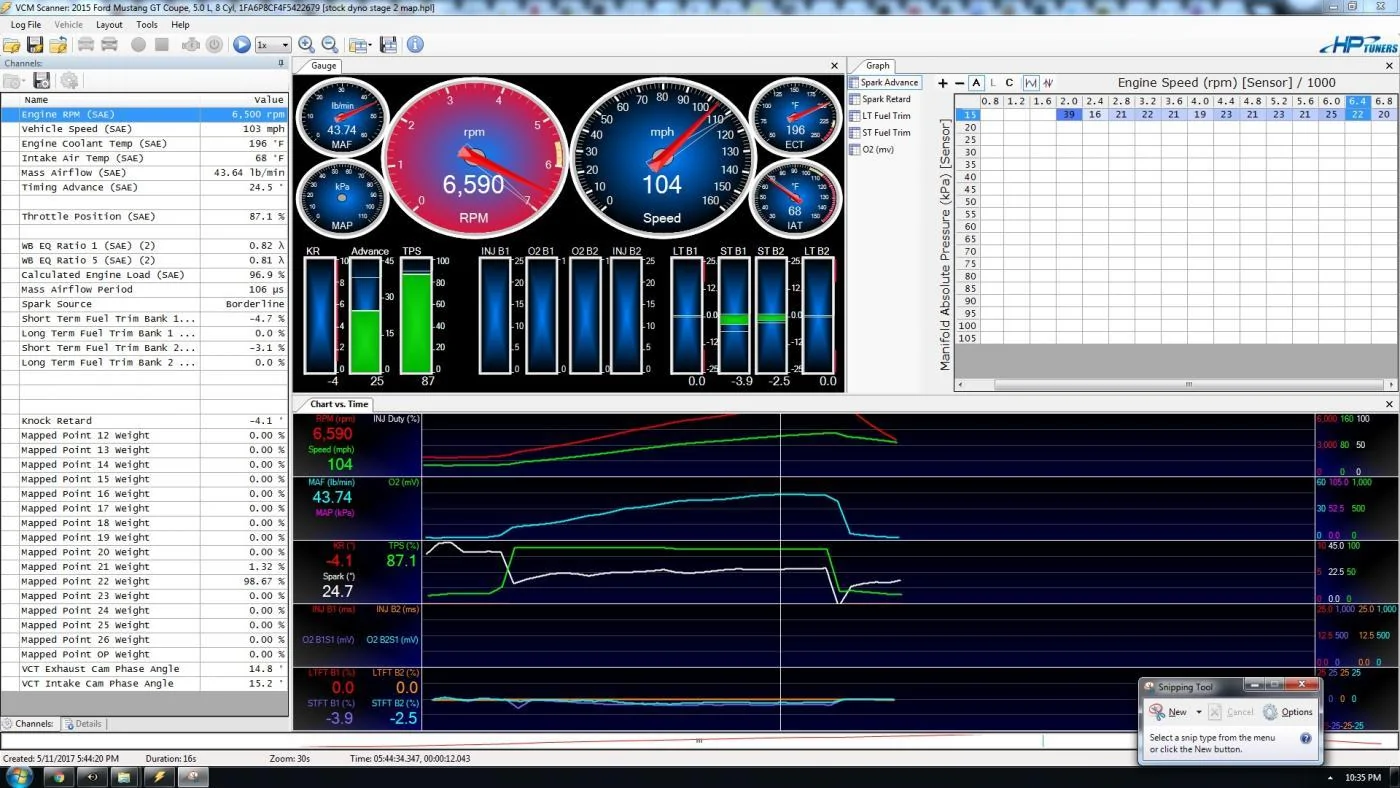Screen dimensions: 1400x788
Task: Select the Vehicle Speed (SAE) channel row
Action: pyautogui.click(x=144, y=129)
